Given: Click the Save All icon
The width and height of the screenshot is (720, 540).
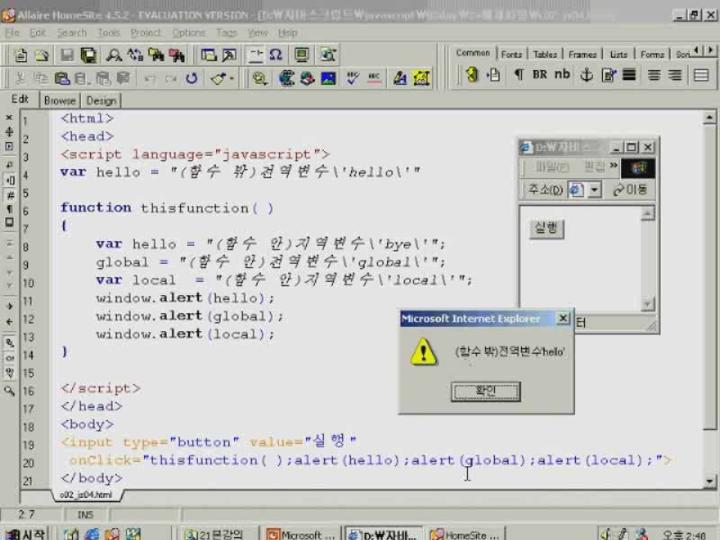Looking at the screenshot, I should [x=88, y=56].
